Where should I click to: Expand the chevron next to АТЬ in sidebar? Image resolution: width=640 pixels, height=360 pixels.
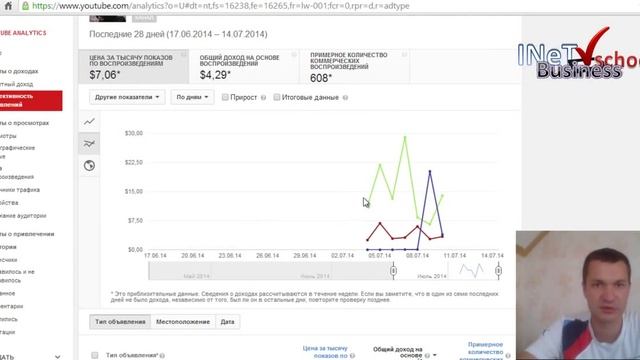[x=58, y=357]
